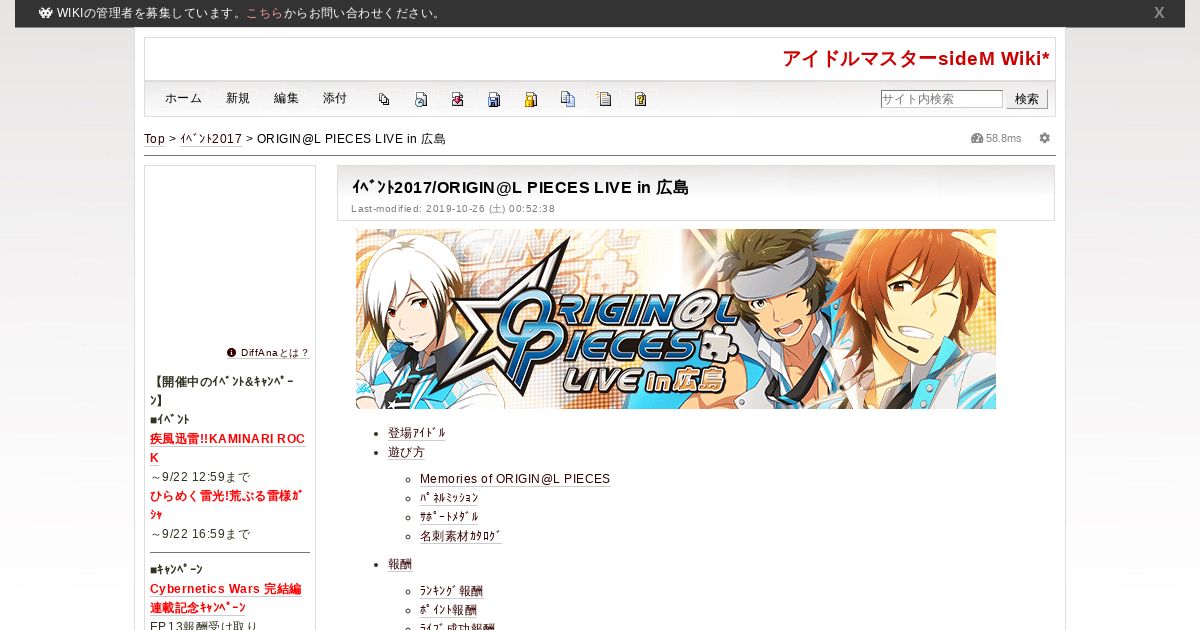Jump to 名刺素材ｶﾀﾛｸﾞ section
Image resolution: width=1200 pixels, height=630 pixels.
tap(461, 536)
